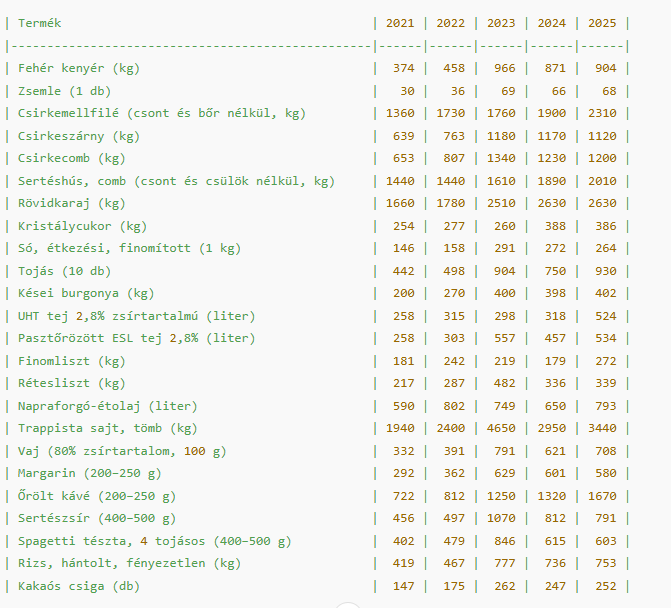The image size is (671, 608).
Task: Click the 2021 column header
Action: pos(399,22)
